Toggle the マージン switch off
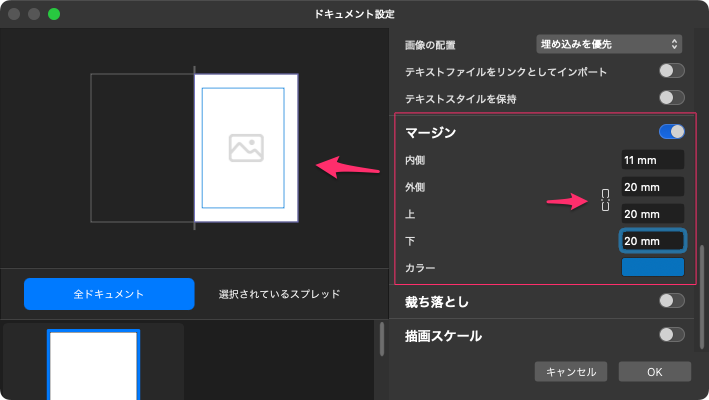 point(671,131)
